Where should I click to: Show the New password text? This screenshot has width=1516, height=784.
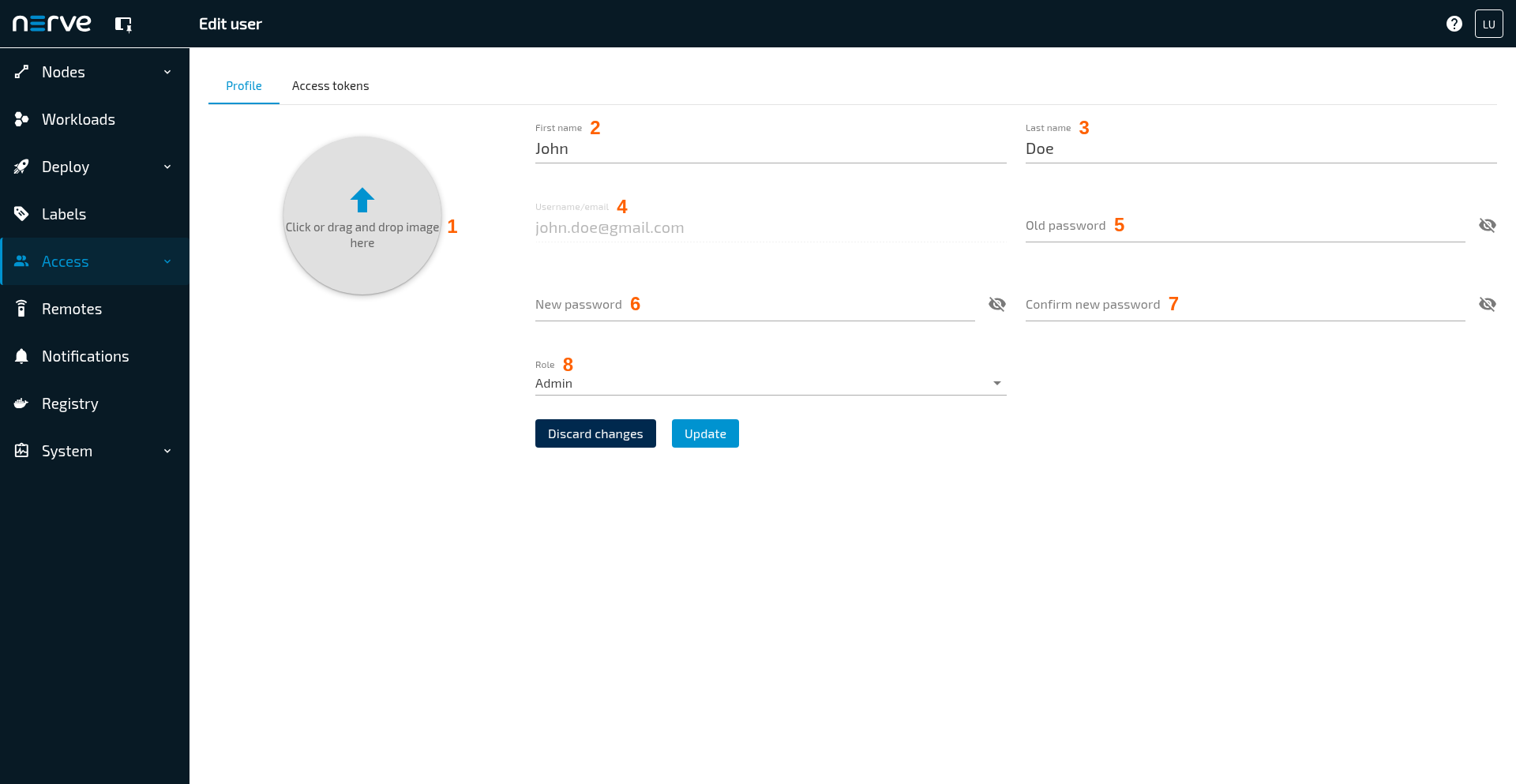(996, 305)
